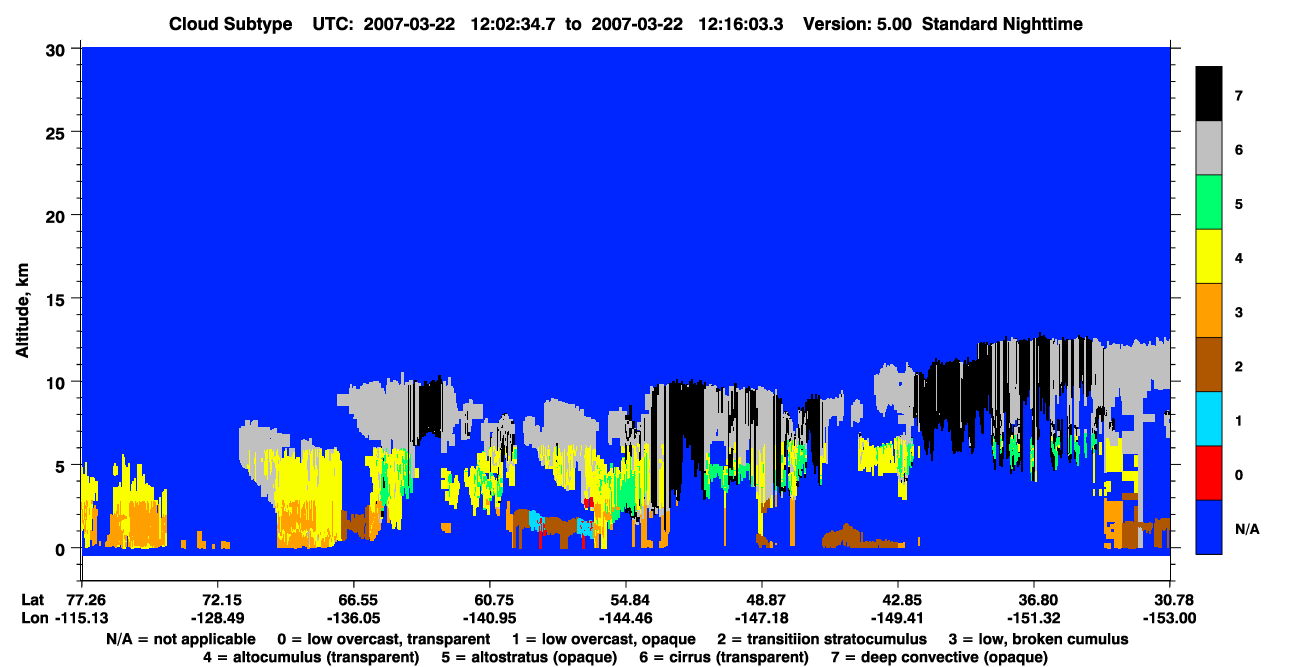This screenshot has width=1300, height=667.
Task: Click longitude value -151.32
Action: tap(1034, 617)
